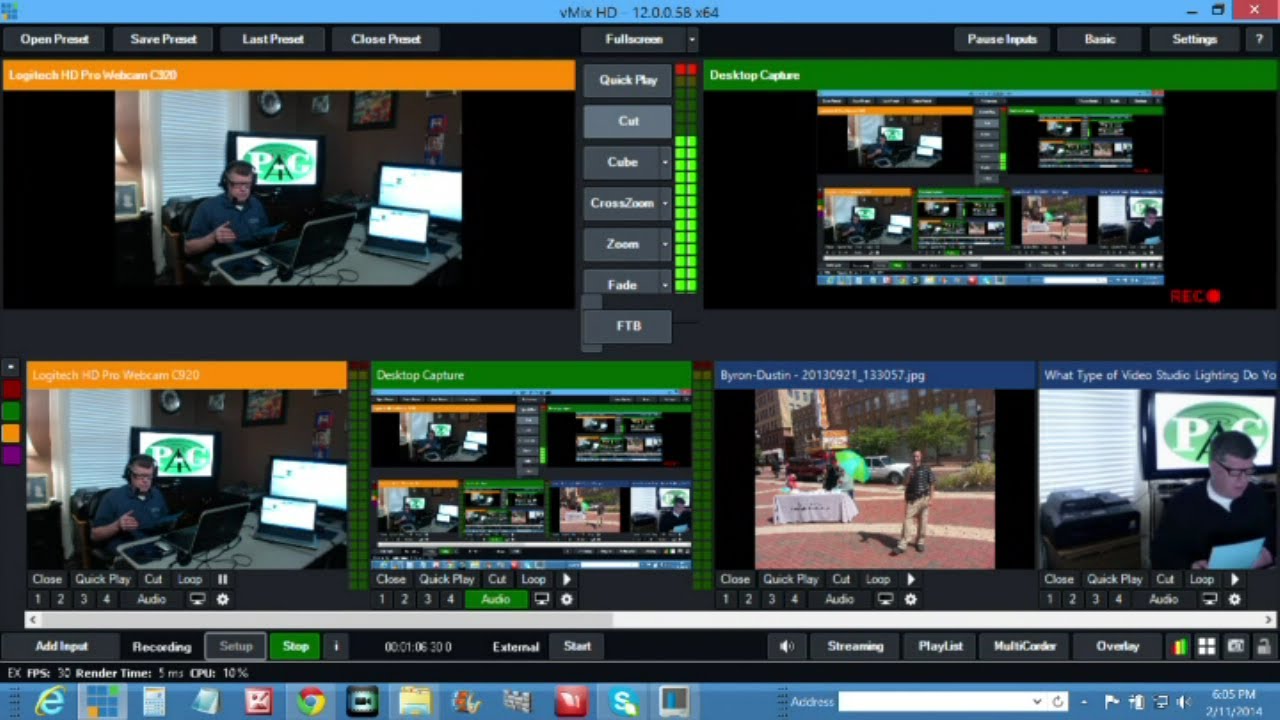The image size is (1280, 720).
Task: Click Close Preset in the top bar
Action: (386, 39)
